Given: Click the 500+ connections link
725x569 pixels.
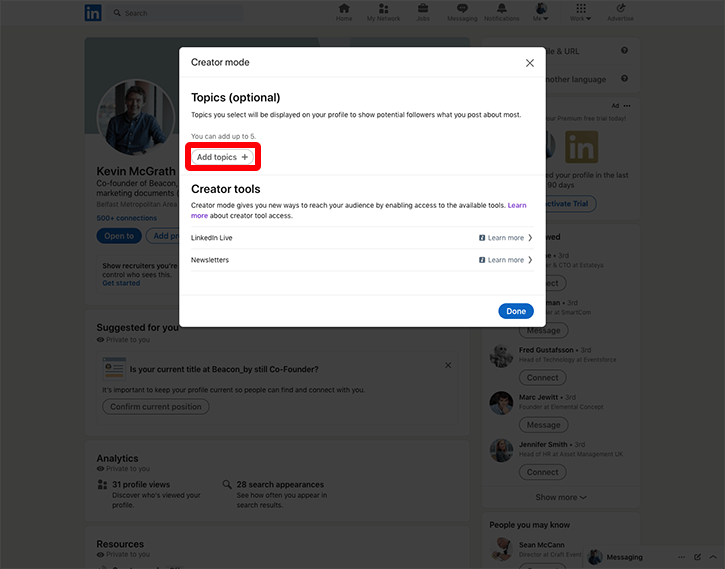Looking at the screenshot, I should (x=127, y=218).
